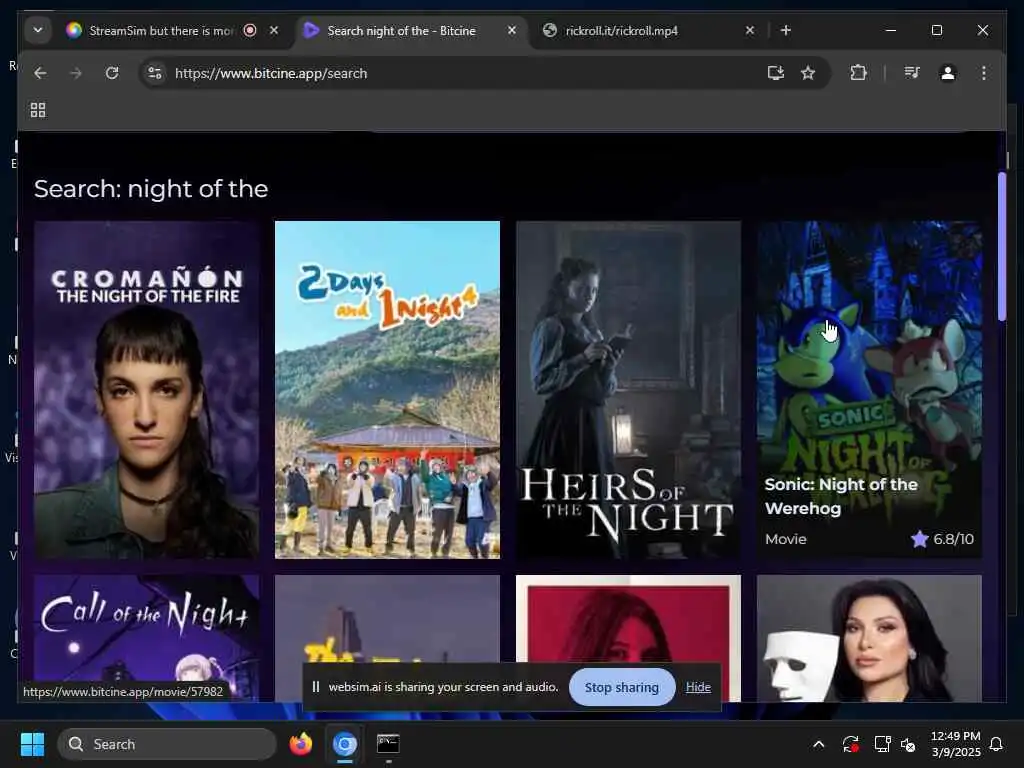Hide the screen sharing notification bar
Screen dimensions: 1024x768
pyautogui.click(x=698, y=687)
